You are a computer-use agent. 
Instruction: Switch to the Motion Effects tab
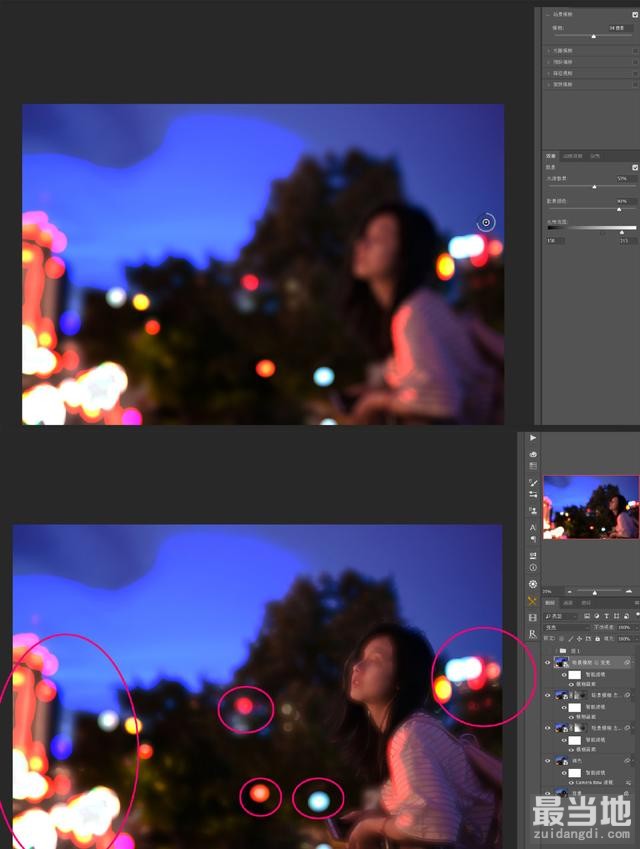(572, 156)
